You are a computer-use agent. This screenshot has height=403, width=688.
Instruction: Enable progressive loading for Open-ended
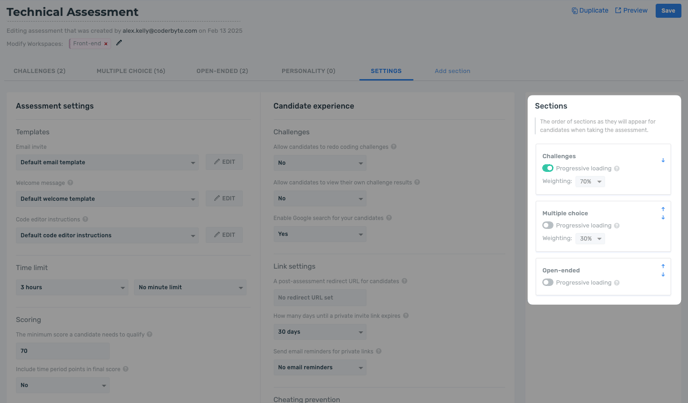pyautogui.click(x=548, y=282)
